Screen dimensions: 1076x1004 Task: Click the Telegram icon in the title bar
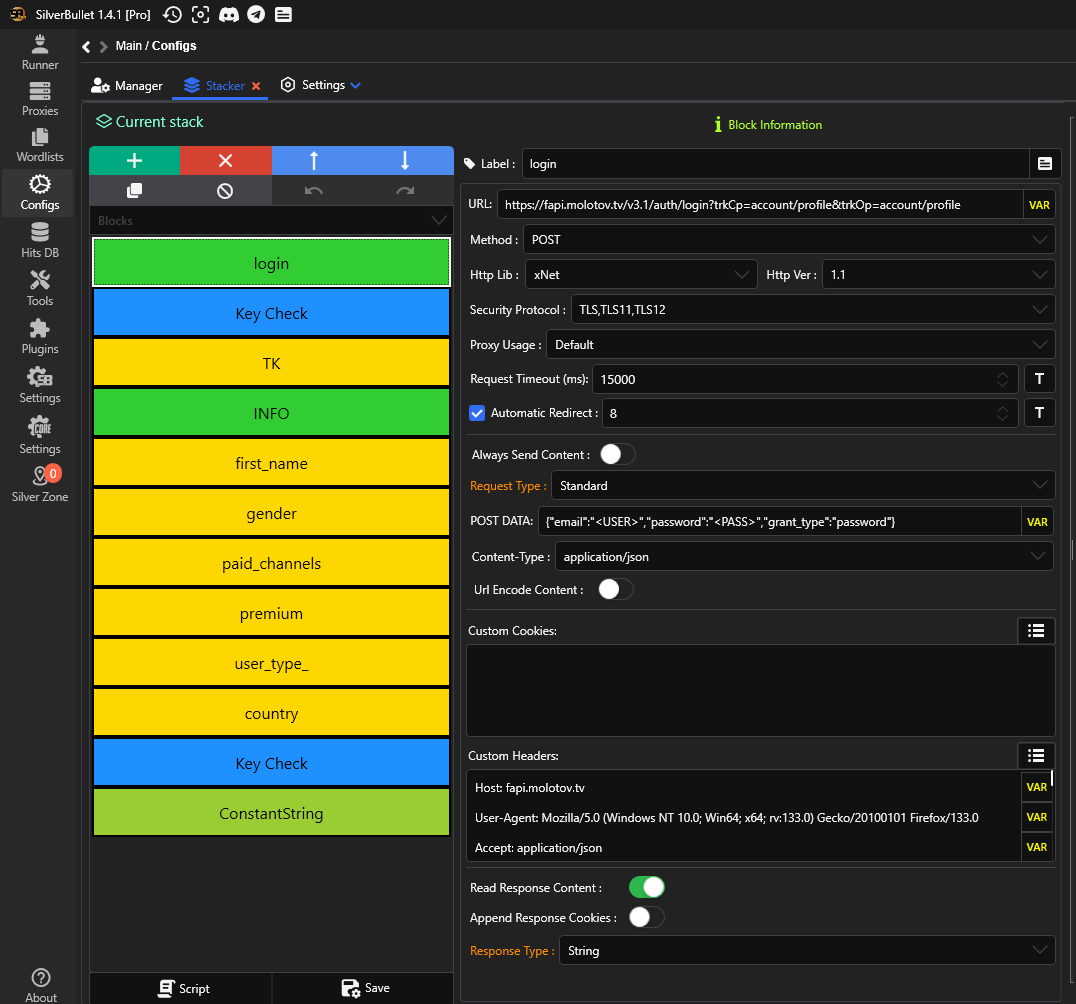[x=256, y=14]
